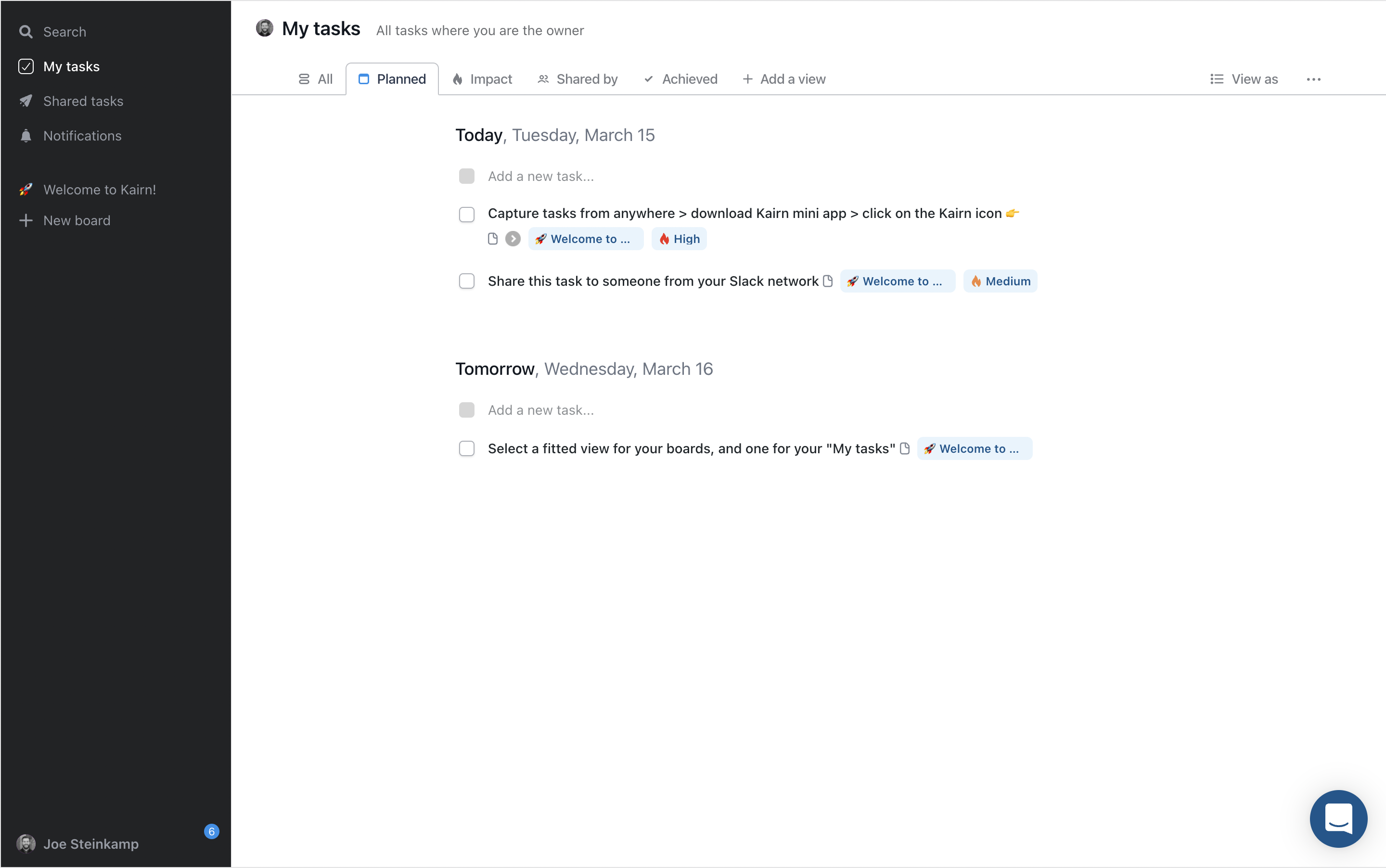Expand subtasks arrow under Capture tasks
Viewport: 1386px width, 868px height.
tap(513, 239)
